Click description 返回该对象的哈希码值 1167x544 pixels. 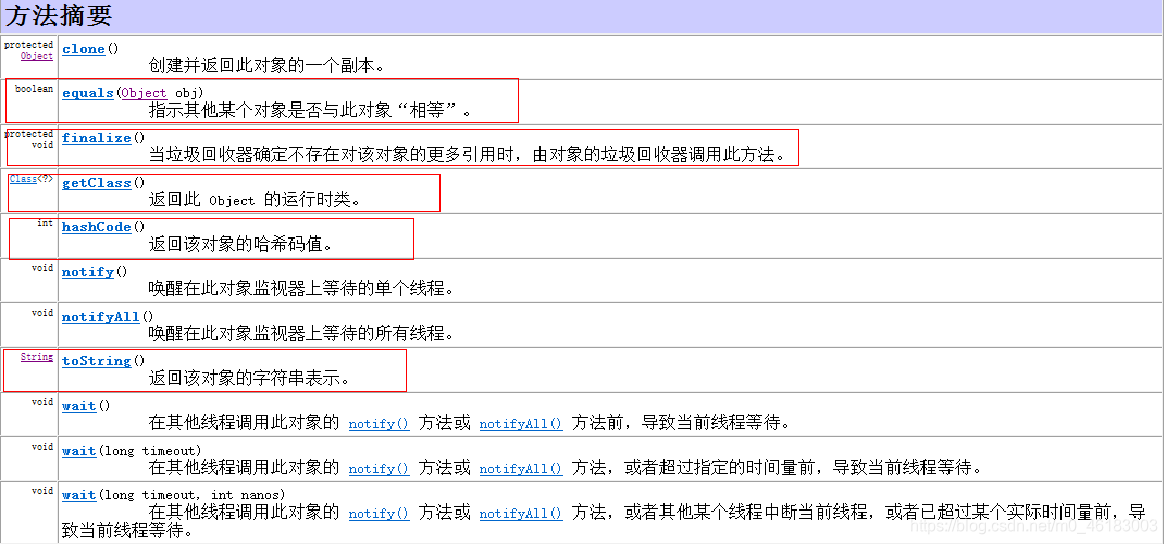coord(240,245)
